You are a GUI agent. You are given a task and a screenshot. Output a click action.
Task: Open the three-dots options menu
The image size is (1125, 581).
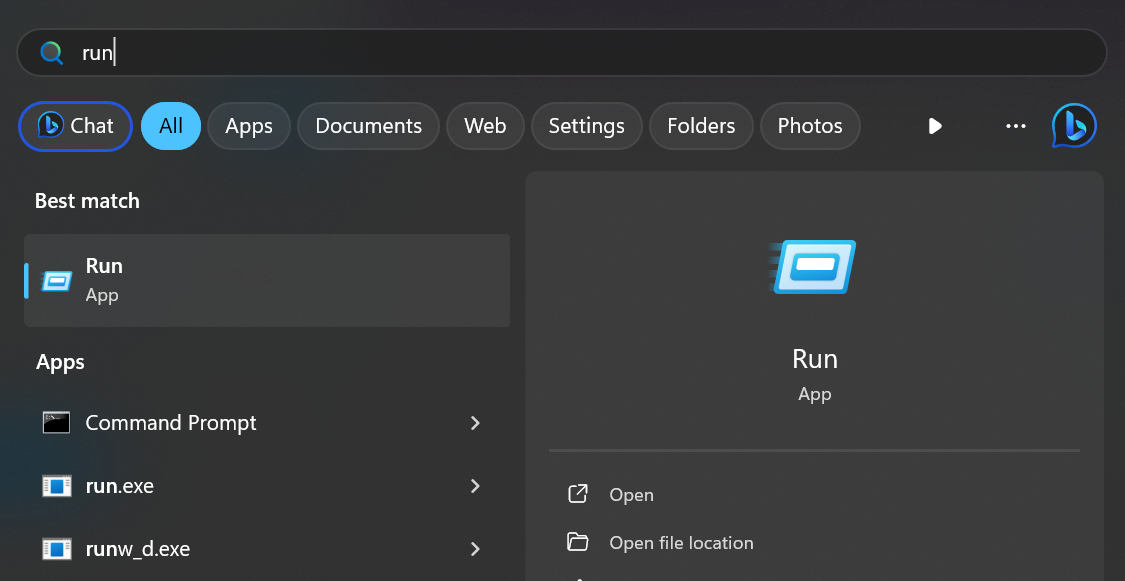1016,126
